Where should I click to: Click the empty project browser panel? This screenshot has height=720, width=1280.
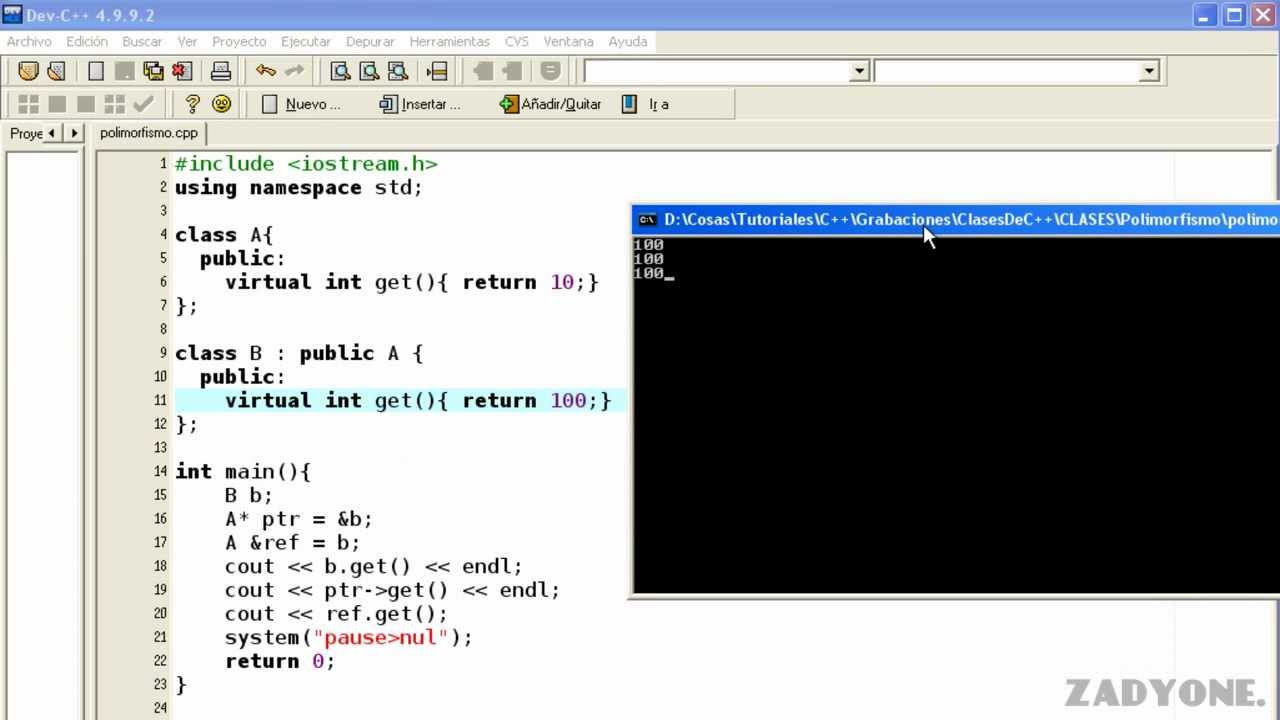(43, 435)
